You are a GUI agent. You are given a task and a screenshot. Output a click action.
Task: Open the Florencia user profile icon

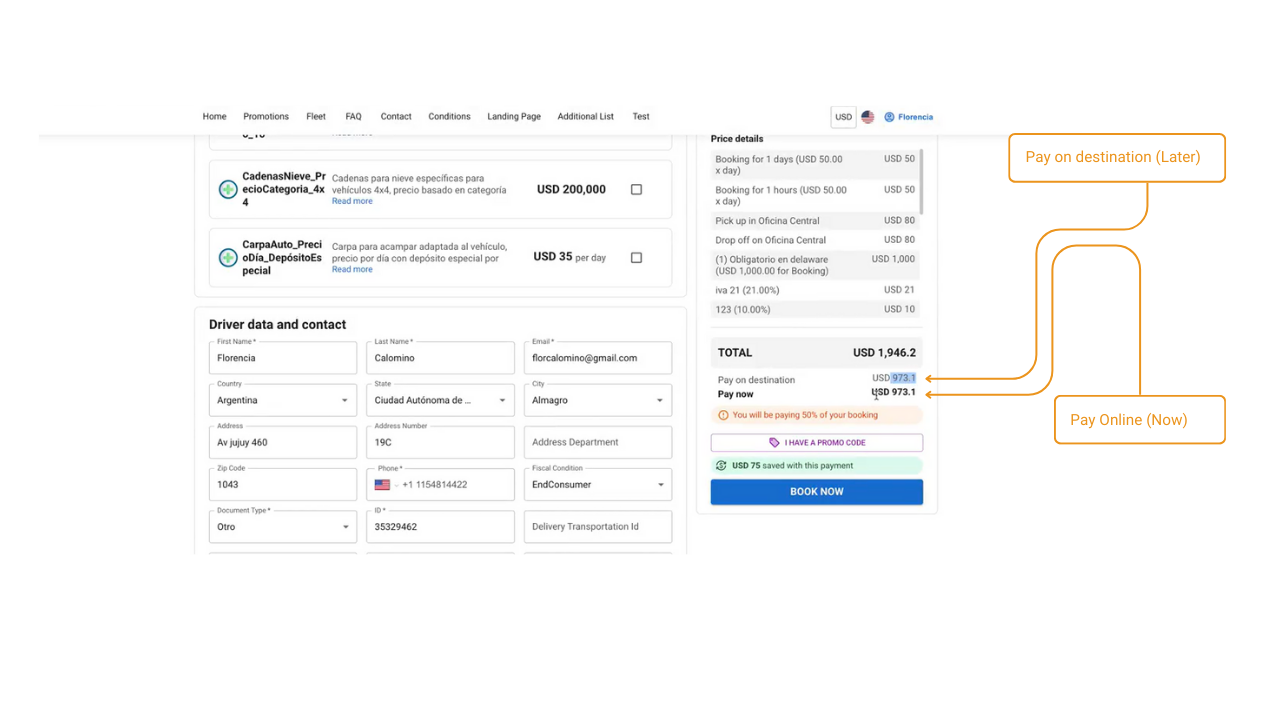pos(889,117)
